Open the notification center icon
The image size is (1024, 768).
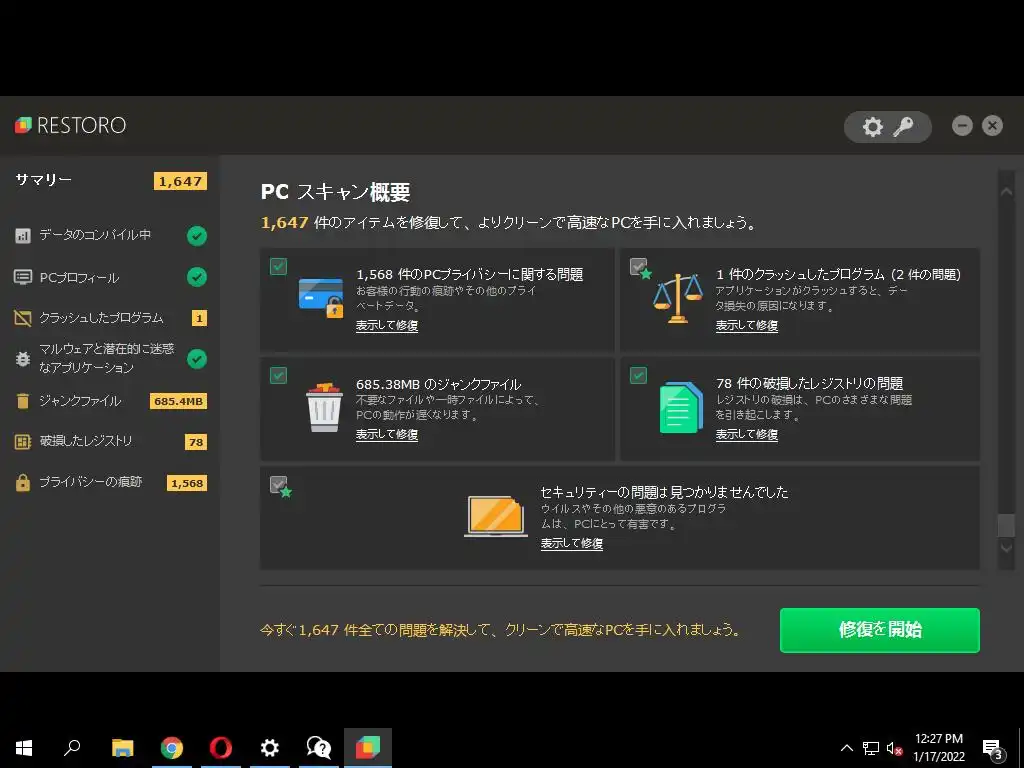pos(992,748)
